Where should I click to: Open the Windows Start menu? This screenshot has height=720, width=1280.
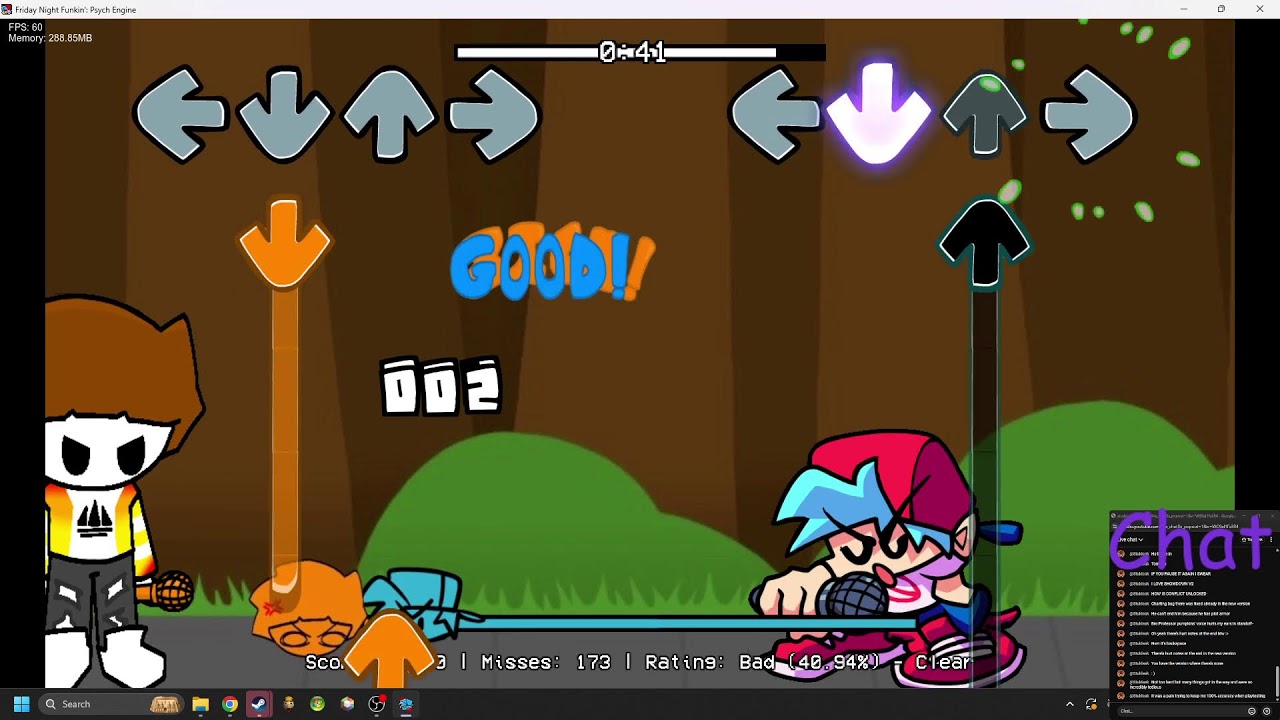click(x=21, y=704)
